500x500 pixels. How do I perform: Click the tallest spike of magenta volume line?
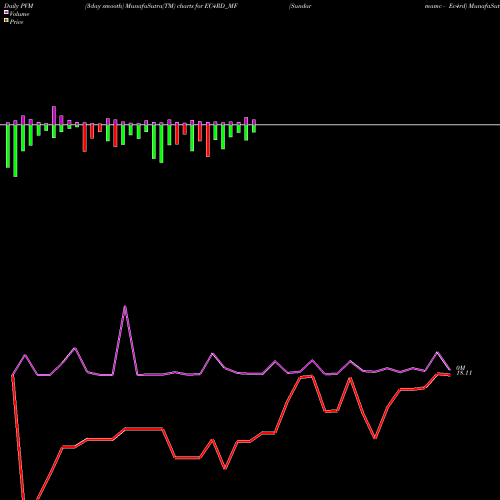125,307
